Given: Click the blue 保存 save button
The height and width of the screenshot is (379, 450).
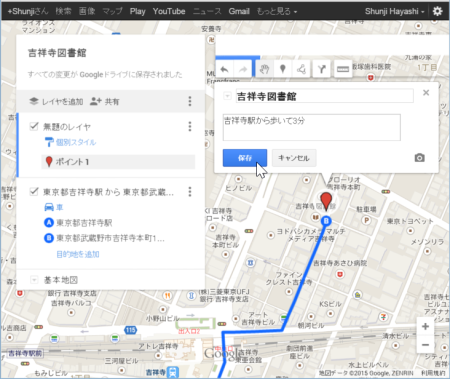Looking at the screenshot, I should [245, 158].
